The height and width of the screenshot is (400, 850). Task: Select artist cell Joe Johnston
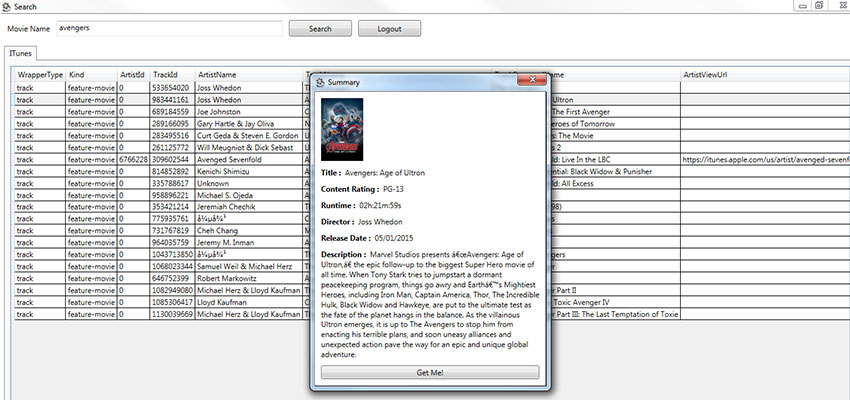[x=248, y=112]
